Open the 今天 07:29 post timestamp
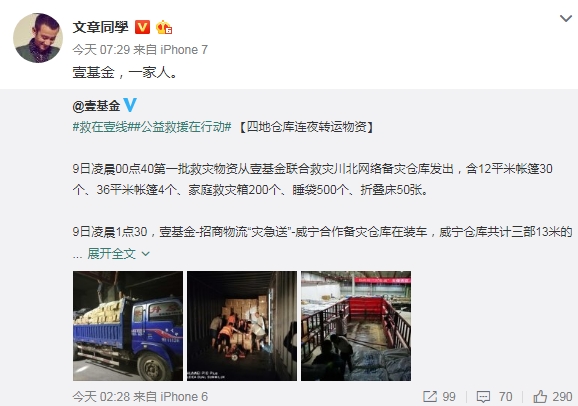Image resolution: width=578 pixels, height=406 pixels. (101, 50)
